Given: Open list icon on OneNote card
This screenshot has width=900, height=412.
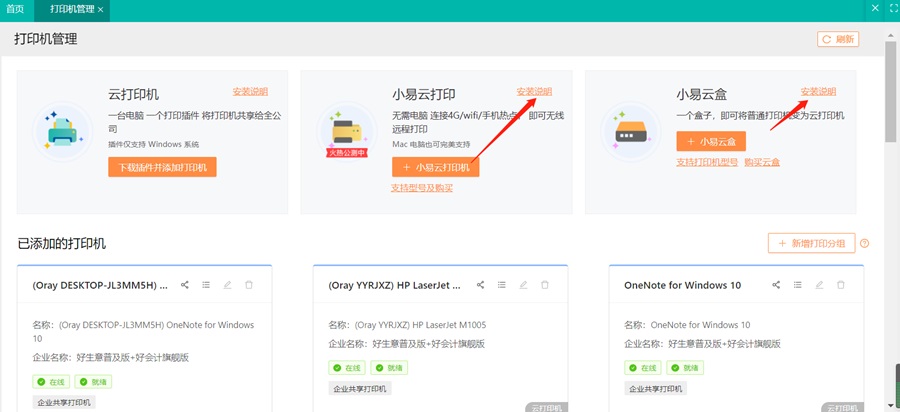Looking at the screenshot, I should [797, 285].
